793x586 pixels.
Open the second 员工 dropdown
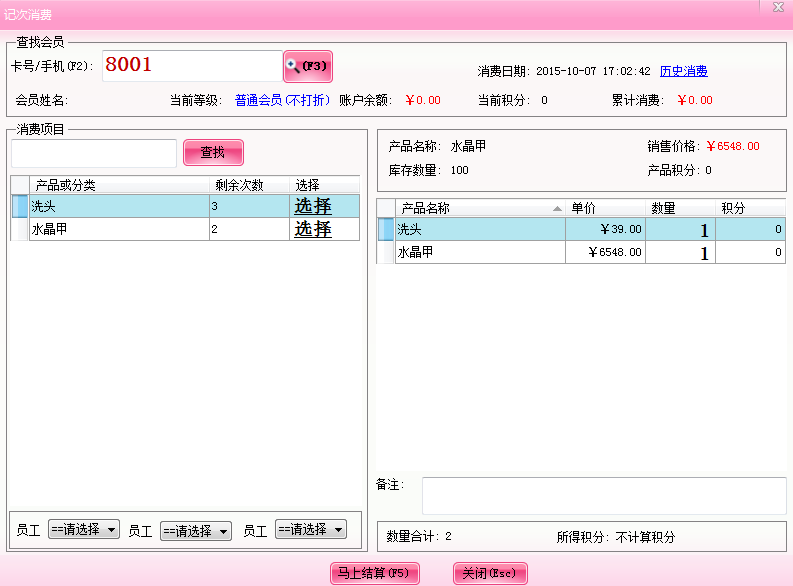click(x=196, y=531)
